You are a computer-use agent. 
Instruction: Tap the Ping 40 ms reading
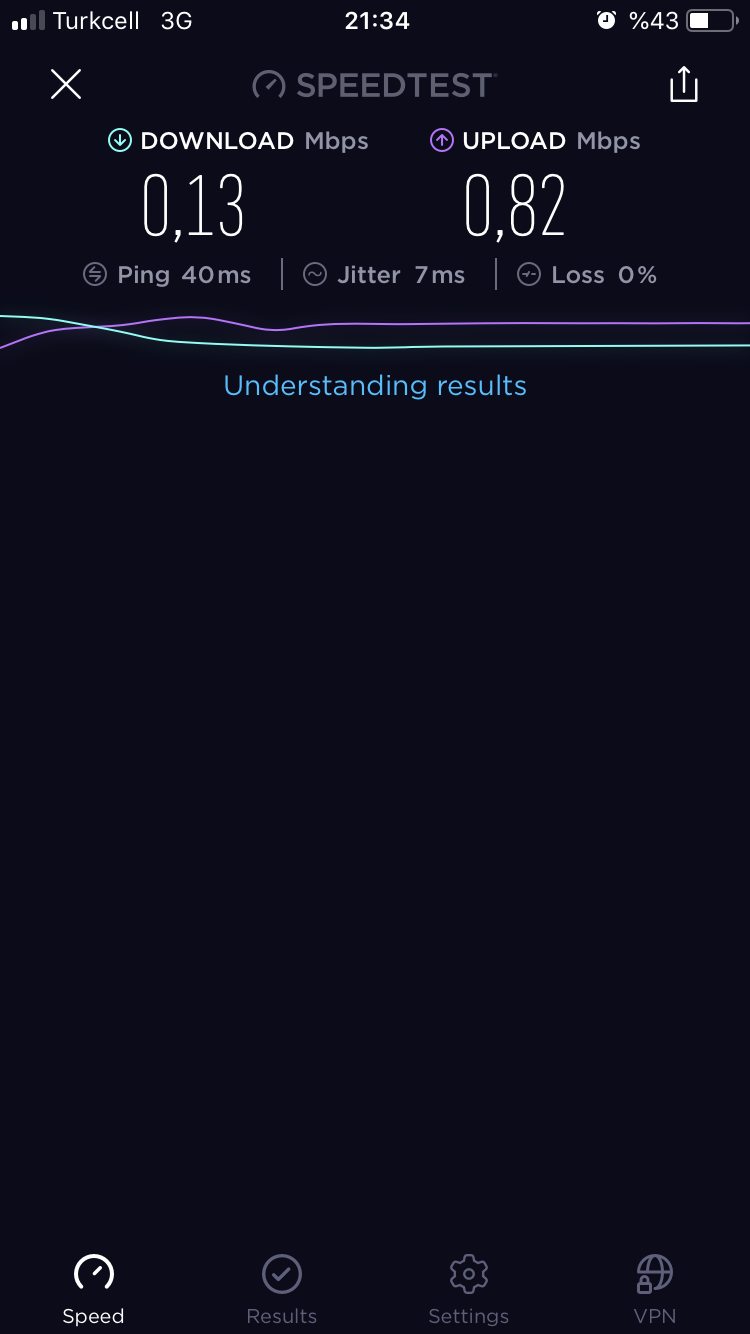point(184,275)
